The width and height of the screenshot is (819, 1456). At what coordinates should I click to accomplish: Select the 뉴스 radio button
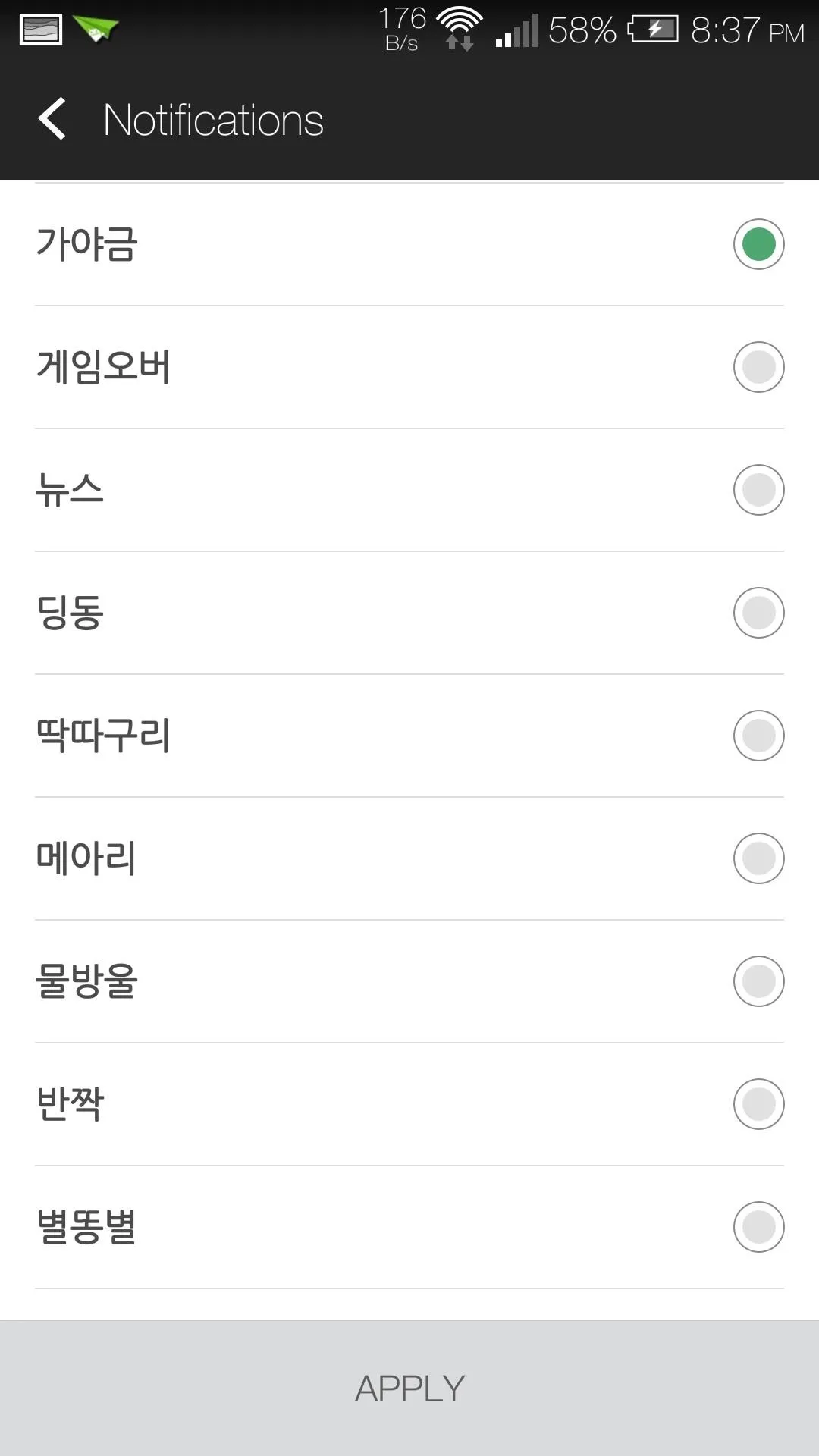pyautogui.click(x=758, y=490)
